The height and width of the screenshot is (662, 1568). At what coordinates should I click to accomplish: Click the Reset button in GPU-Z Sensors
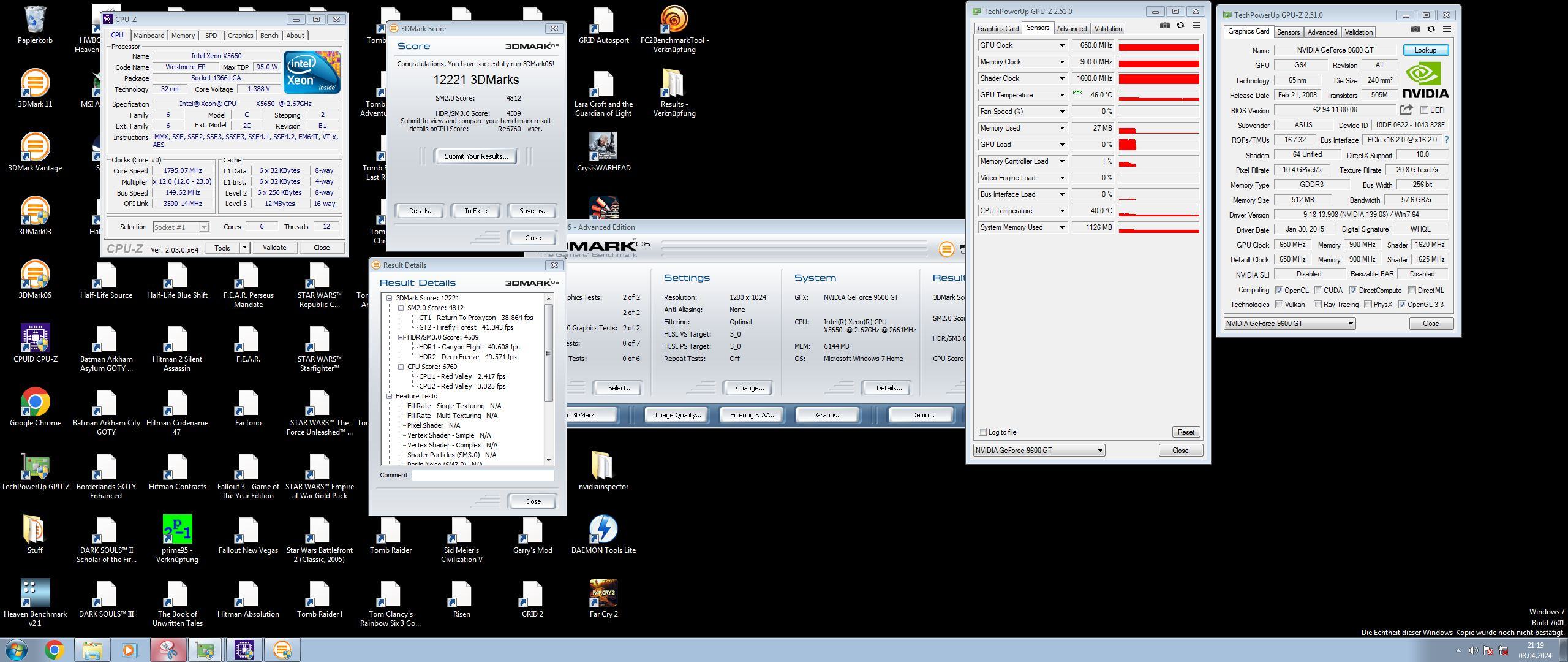pyautogui.click(x=1186, y=432)
